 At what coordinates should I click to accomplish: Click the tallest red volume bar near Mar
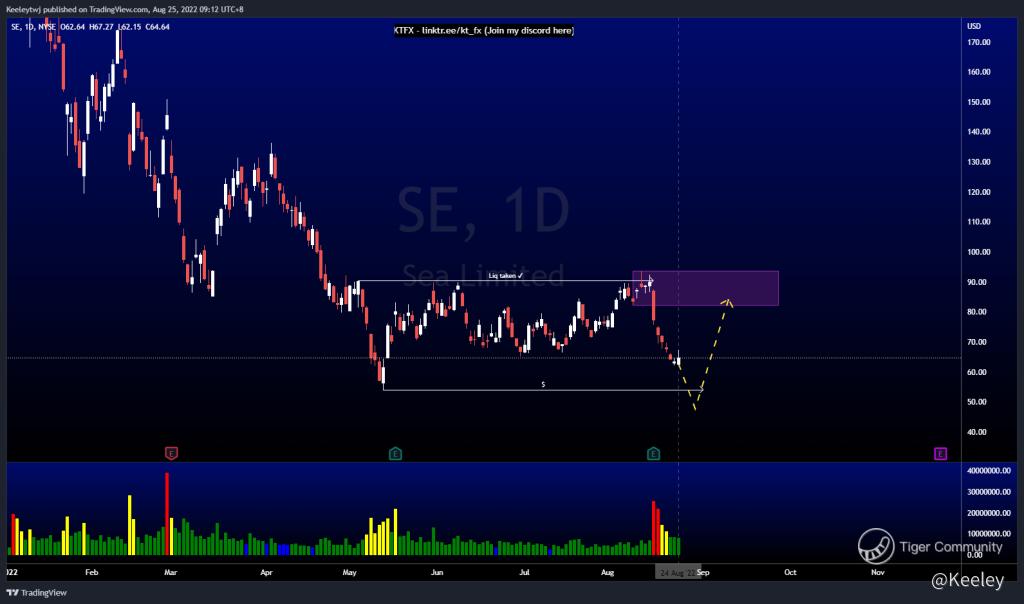click(167, 514)
